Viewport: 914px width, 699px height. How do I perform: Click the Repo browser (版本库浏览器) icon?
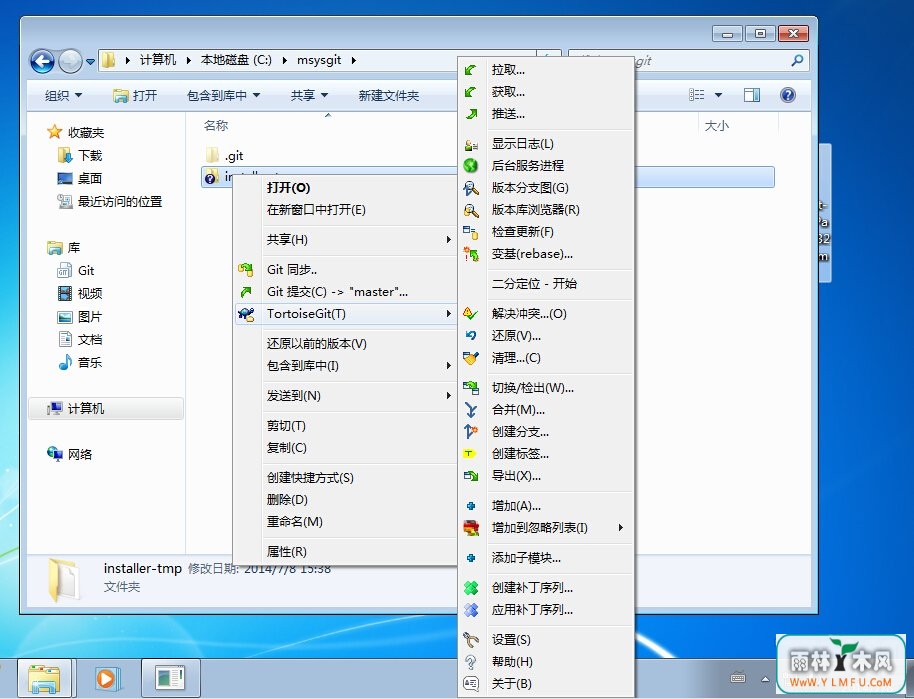click(x=470, y=210)
